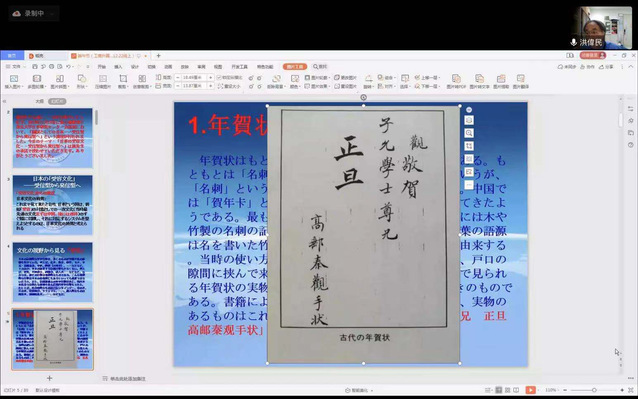The width and height of the screenshot is (638, 399).
Task: Use the Picture to Text (图片转文字) tool
Action: [x=479, y=81]
